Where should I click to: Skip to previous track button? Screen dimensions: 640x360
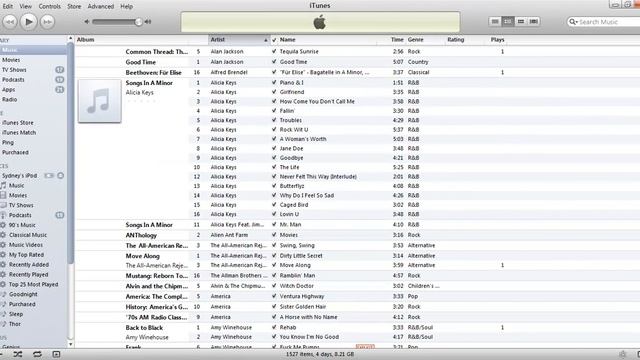10,22
